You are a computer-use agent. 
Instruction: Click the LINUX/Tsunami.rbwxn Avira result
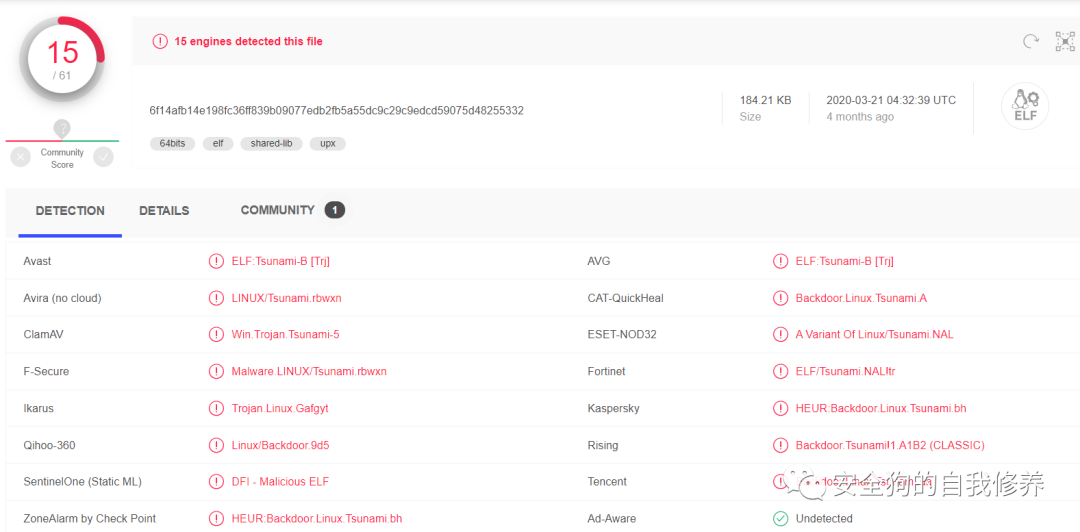[287, 298]
